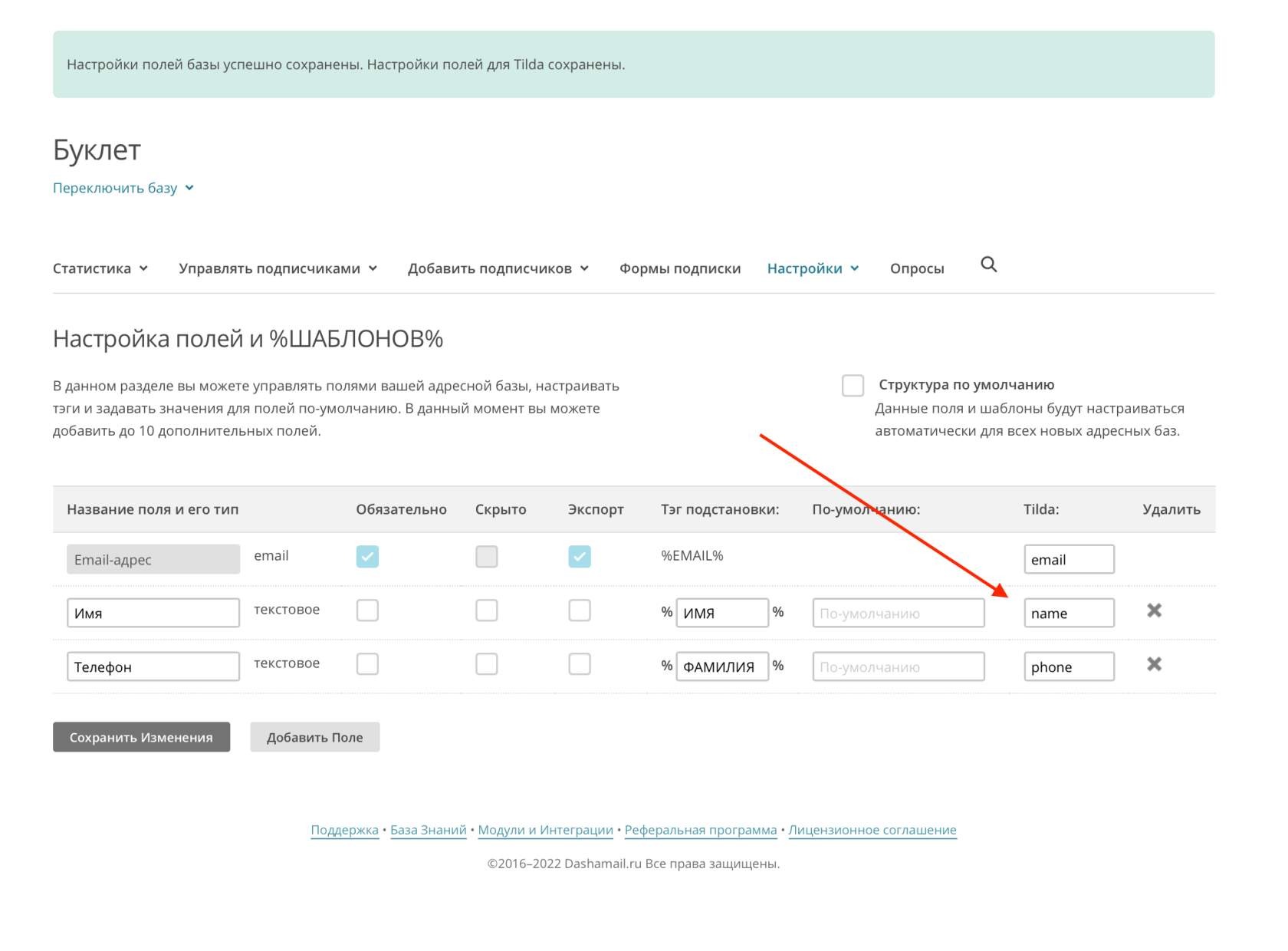Delete the Телефон field row
Viewport: 1288px width, 951px height.
[1154, 664]
